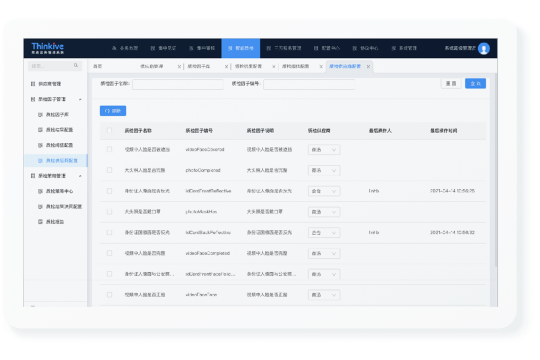Tick the checkbox for videoFaceCovered row
The image size is (540, 360).
point(109,150)
